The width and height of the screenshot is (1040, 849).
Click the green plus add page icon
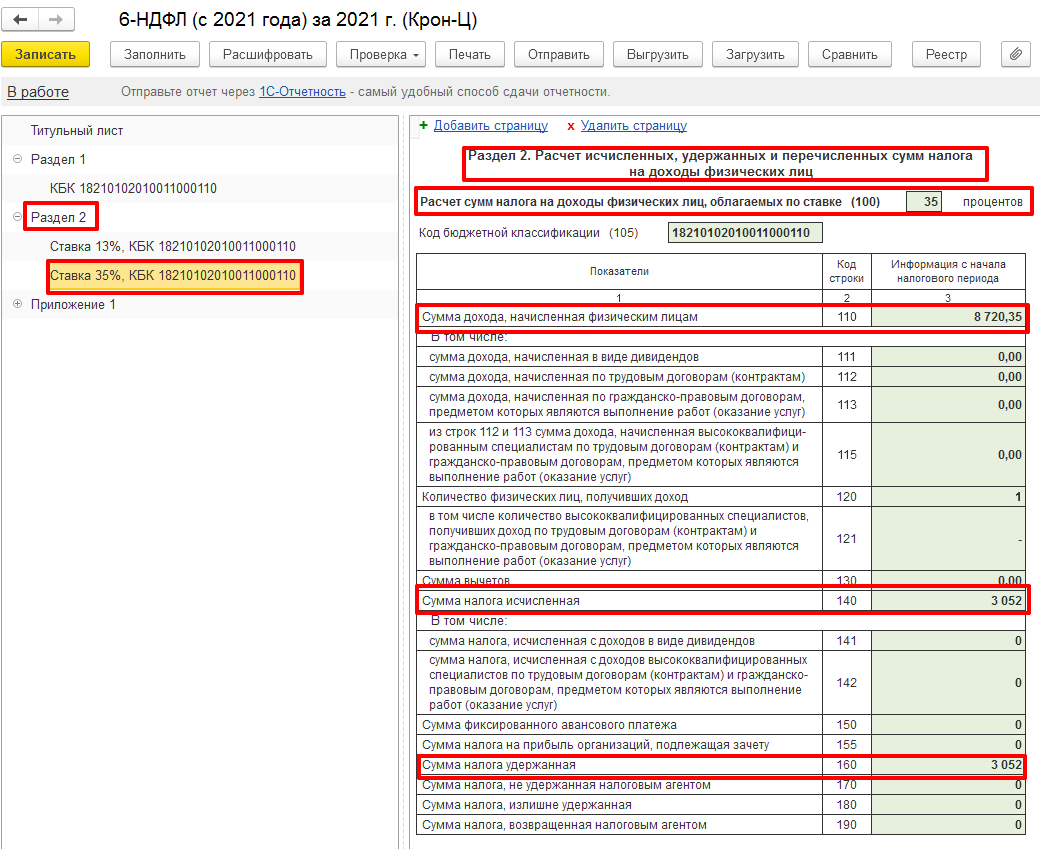(x=423, y=126)
